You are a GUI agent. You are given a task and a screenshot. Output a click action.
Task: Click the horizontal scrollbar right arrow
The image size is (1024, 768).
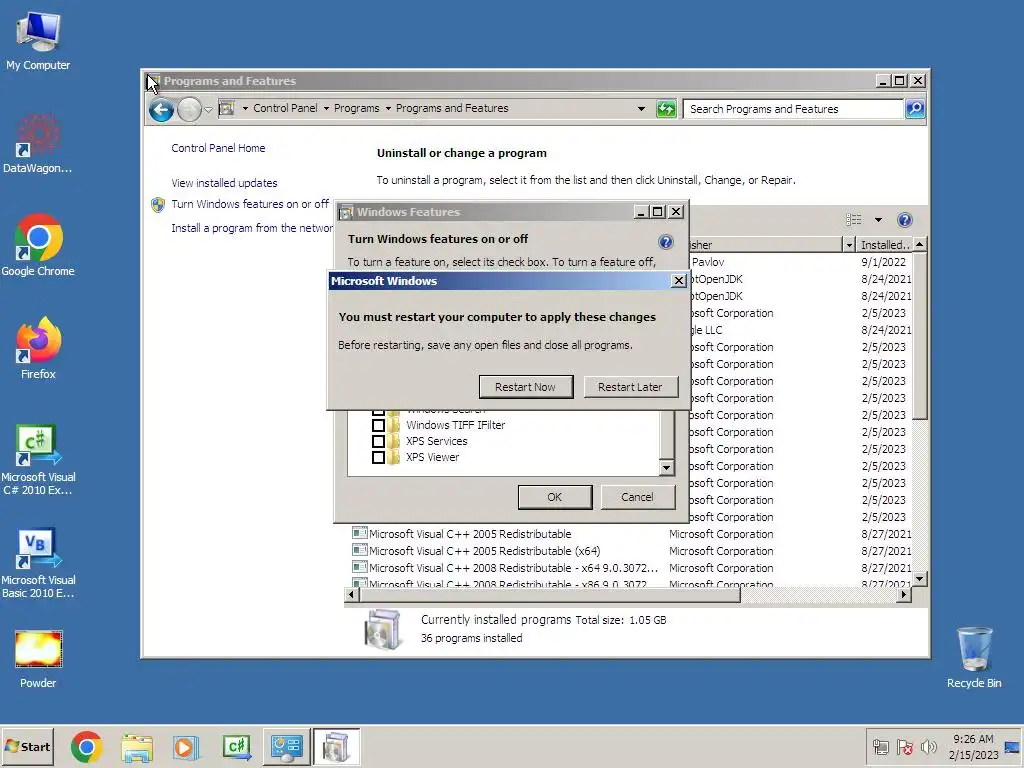click(904, 594)
